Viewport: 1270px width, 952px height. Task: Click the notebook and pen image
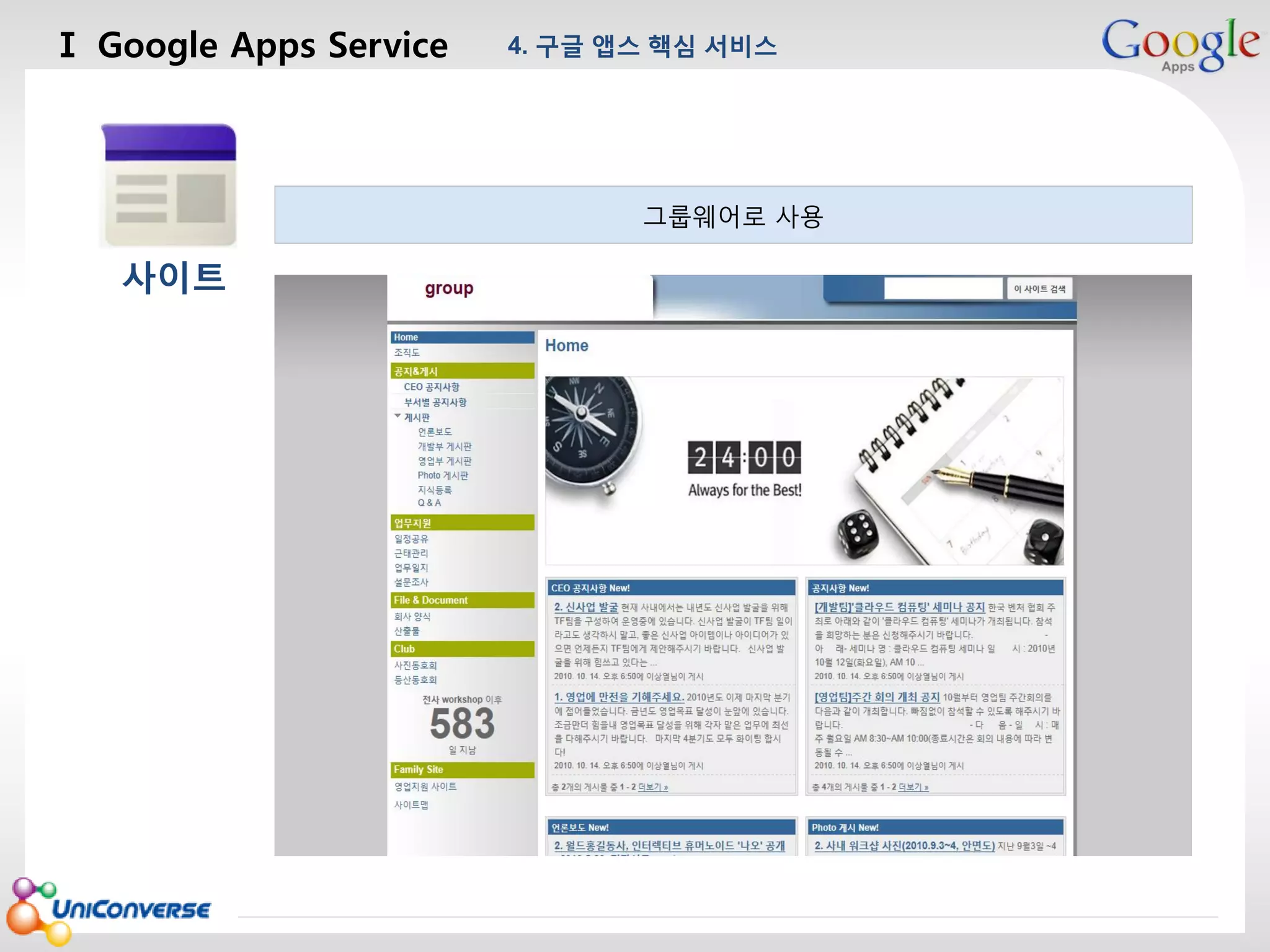coord(949,471)
